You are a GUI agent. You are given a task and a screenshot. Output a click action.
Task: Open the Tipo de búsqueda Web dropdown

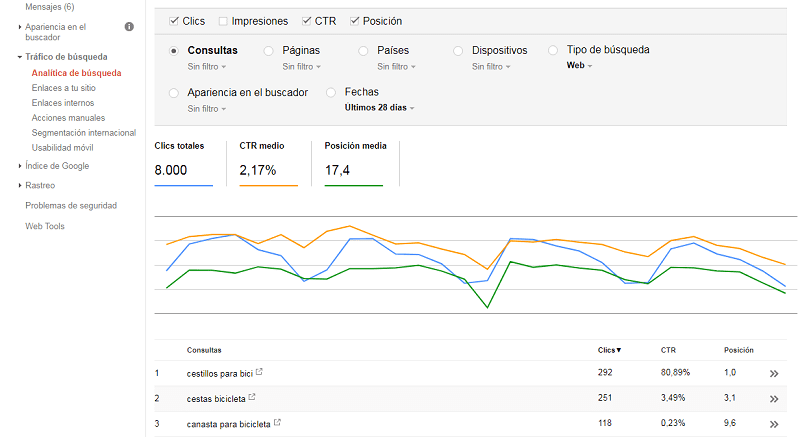click(x=580, y=66)
